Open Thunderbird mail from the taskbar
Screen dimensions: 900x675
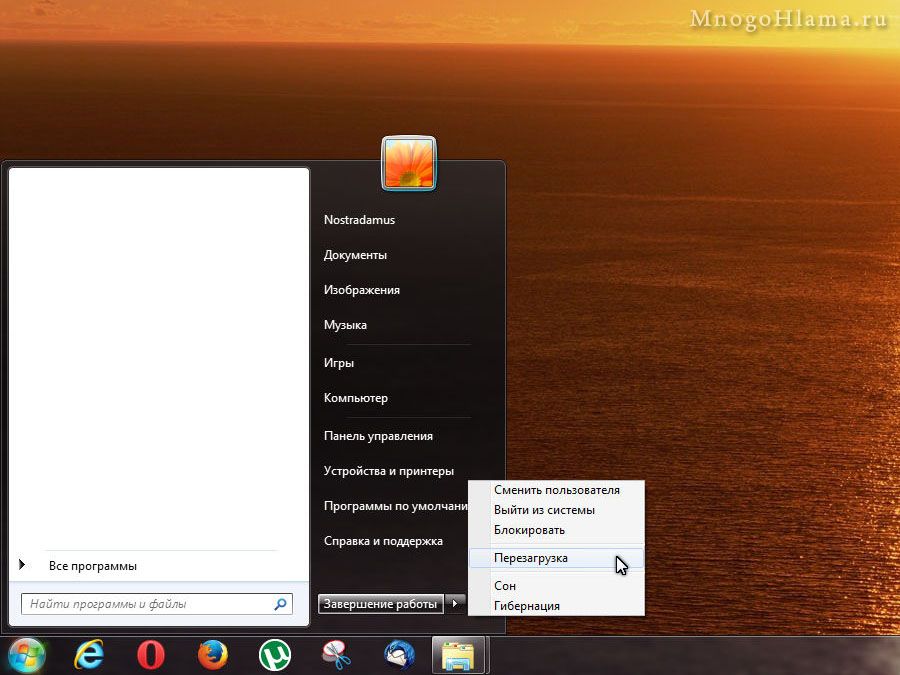(x=399, y=655)
